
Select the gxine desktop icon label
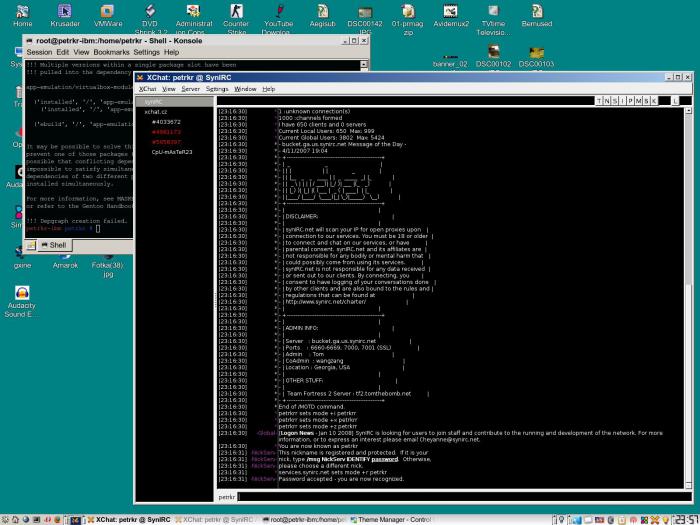(x=22, y=265)
